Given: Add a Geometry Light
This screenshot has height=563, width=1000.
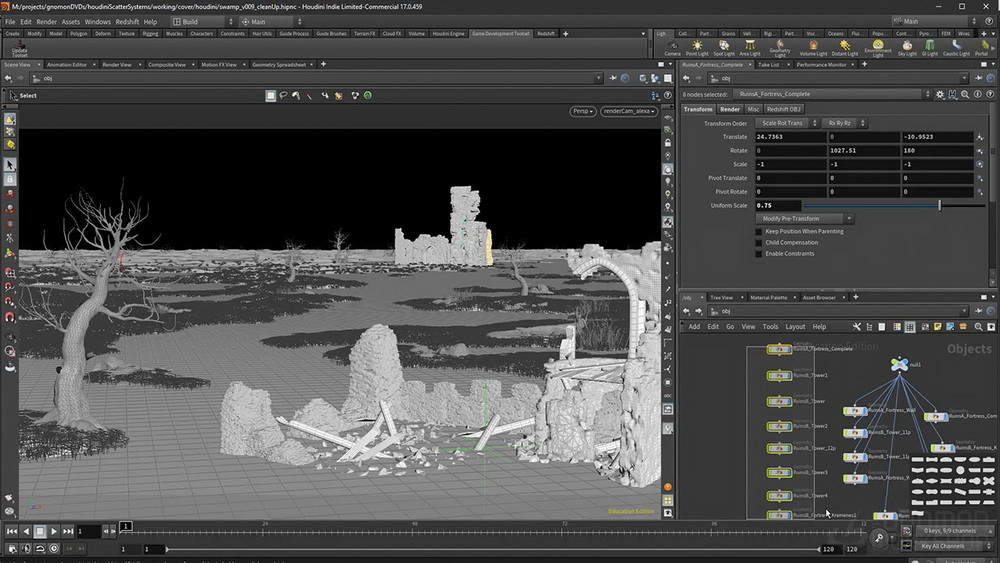Looking at the screenshot, I should [x=779, y=48].
